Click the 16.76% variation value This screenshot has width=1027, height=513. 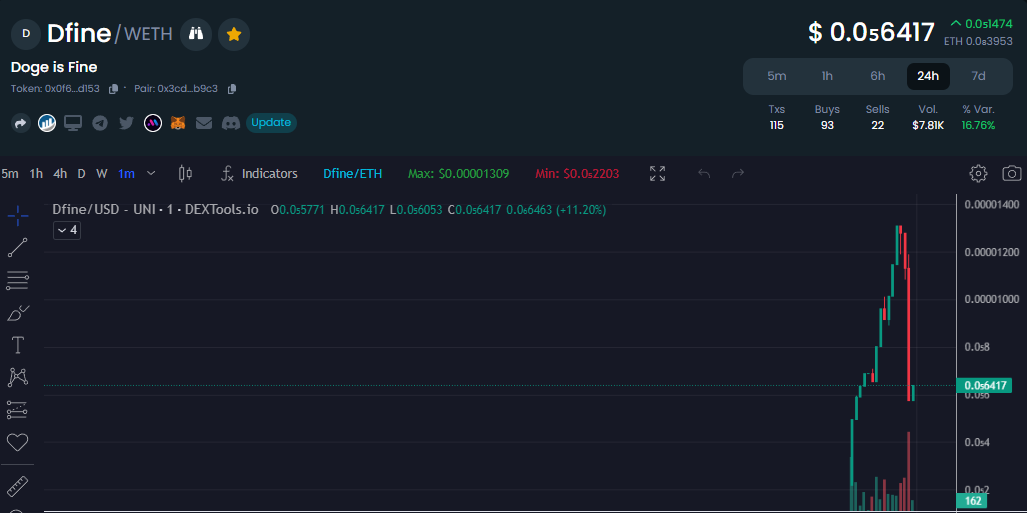coord(979,125)
